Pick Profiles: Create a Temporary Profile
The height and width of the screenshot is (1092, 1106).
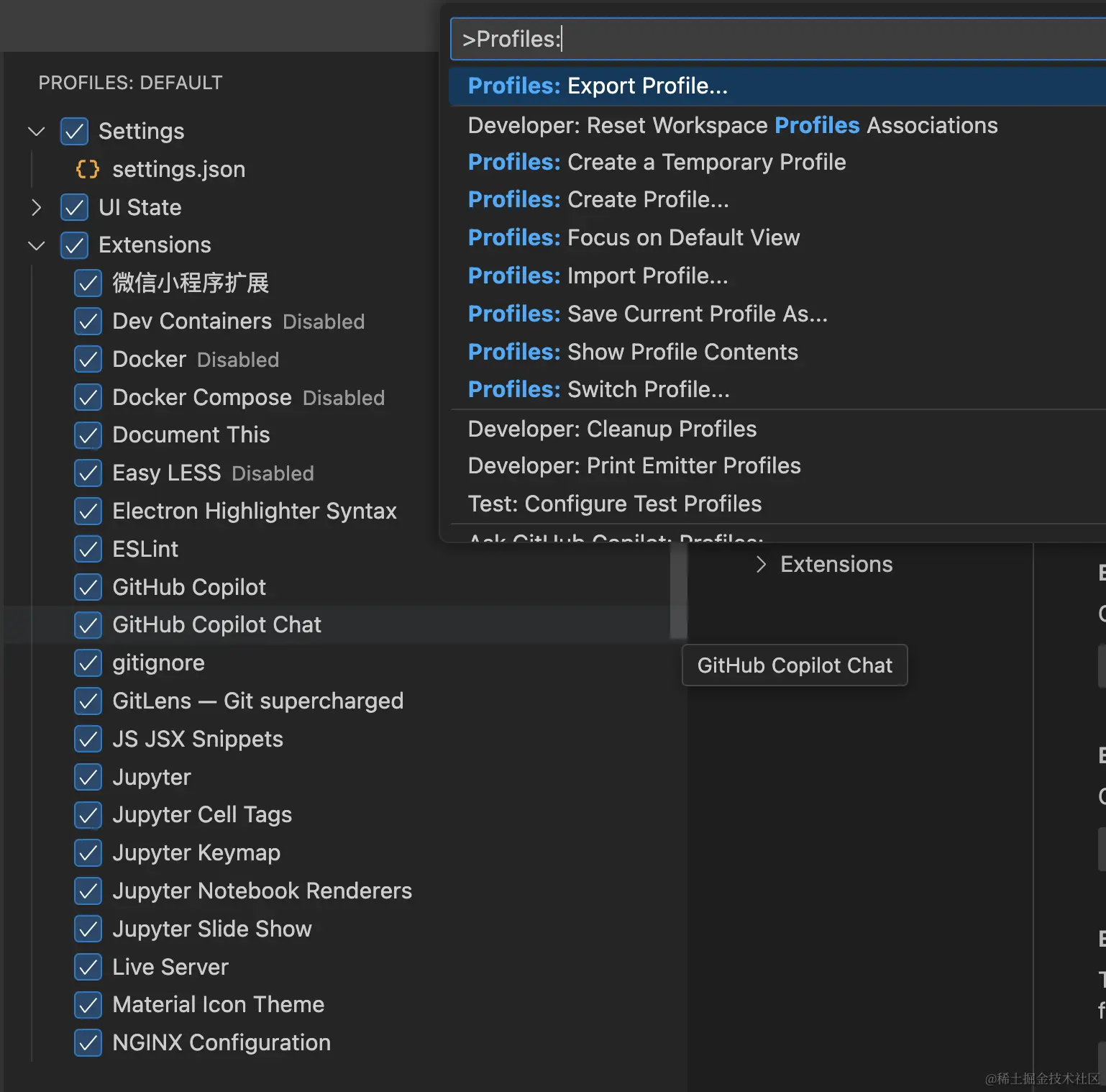[657, 162]
